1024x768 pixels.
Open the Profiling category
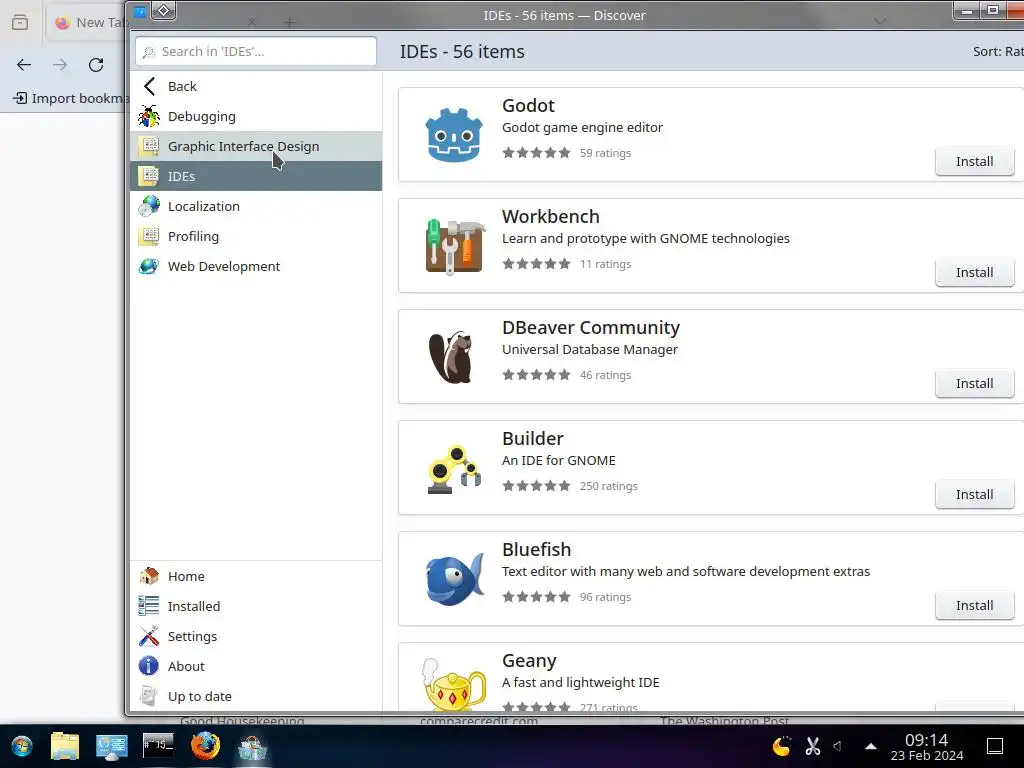point(256,236)
